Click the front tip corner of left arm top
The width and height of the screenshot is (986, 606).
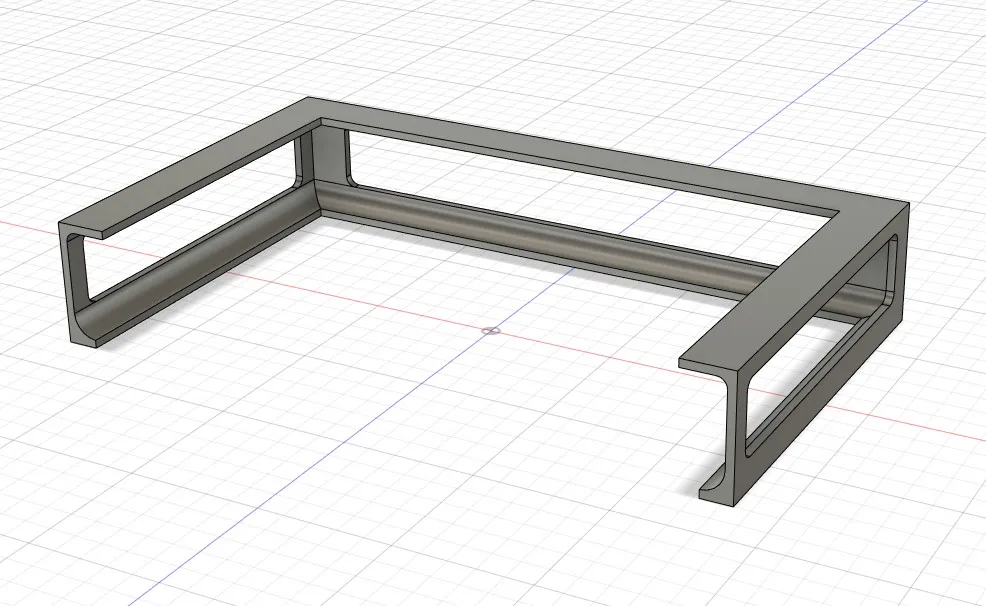(60, 221)
